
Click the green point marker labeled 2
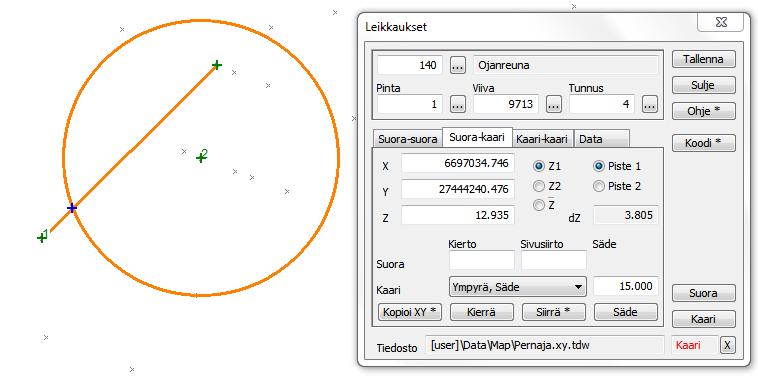pyautogui.click(x=201, y=158)
